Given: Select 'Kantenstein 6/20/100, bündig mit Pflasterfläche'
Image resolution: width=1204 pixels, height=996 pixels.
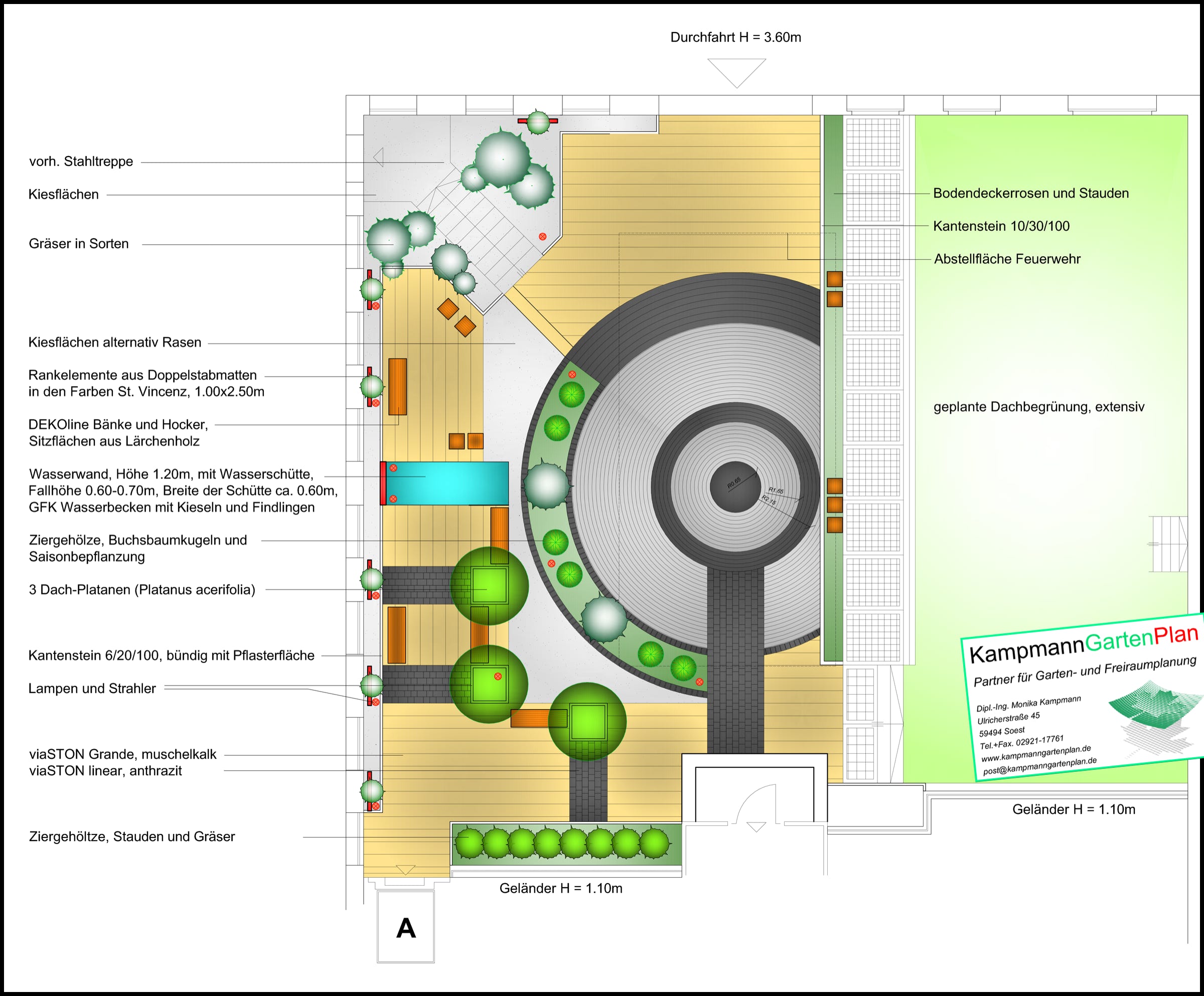Looking at the screenshot, I should click(x=172, y=655).
